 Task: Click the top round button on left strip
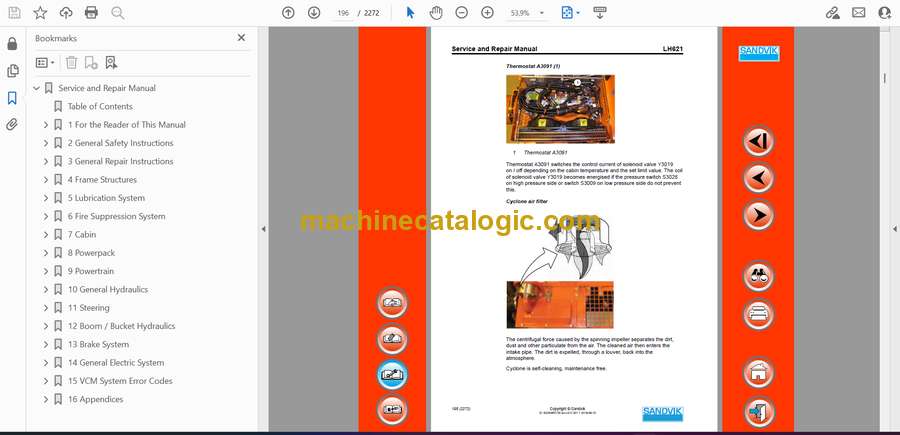392,303
